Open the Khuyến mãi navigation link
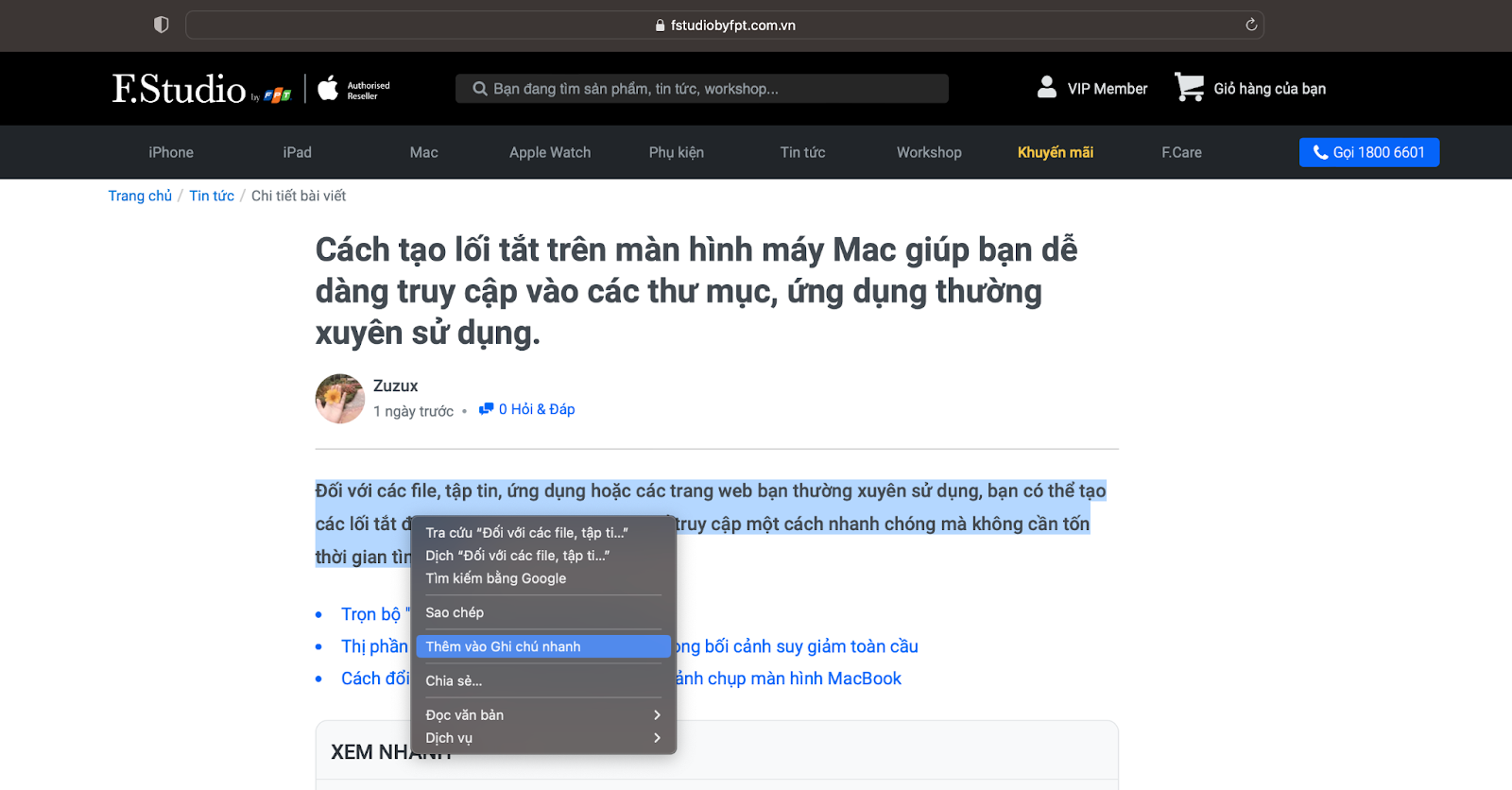Viewport: 1512px width, 790px height. click(x=1055, y=152)
